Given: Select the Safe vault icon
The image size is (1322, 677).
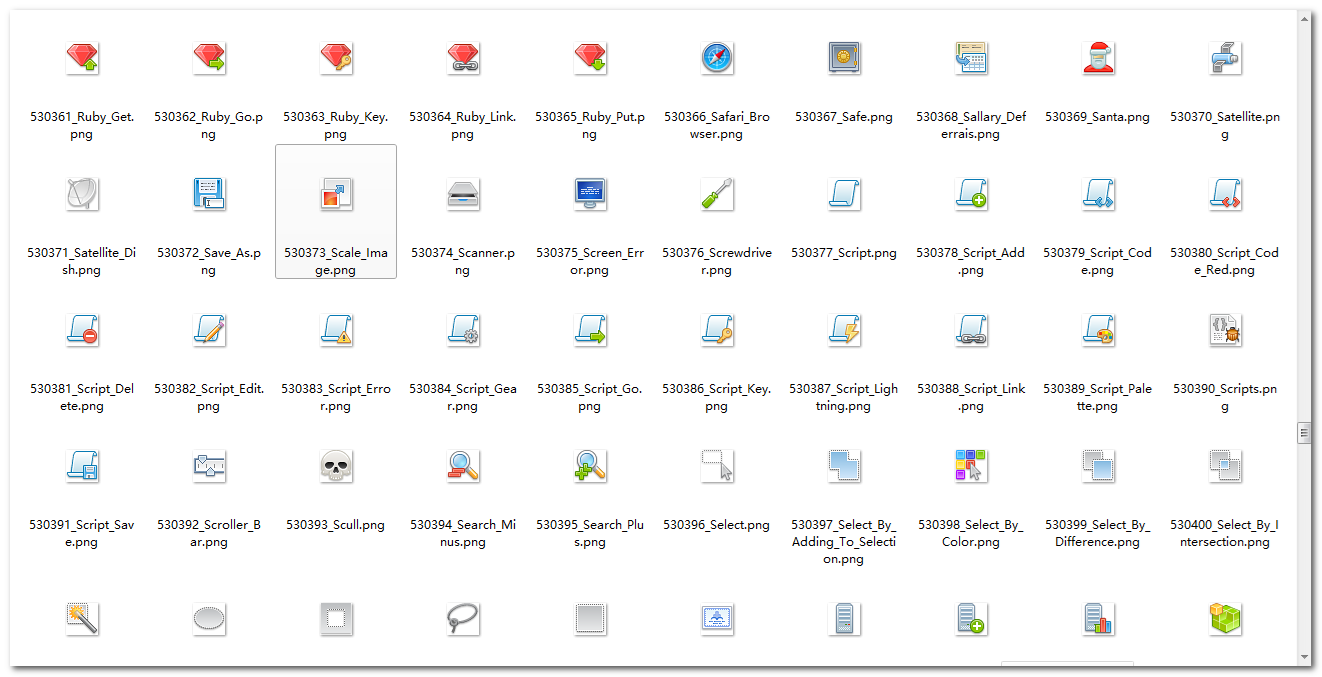Looking at the screenshot, I should pos(844,59).
